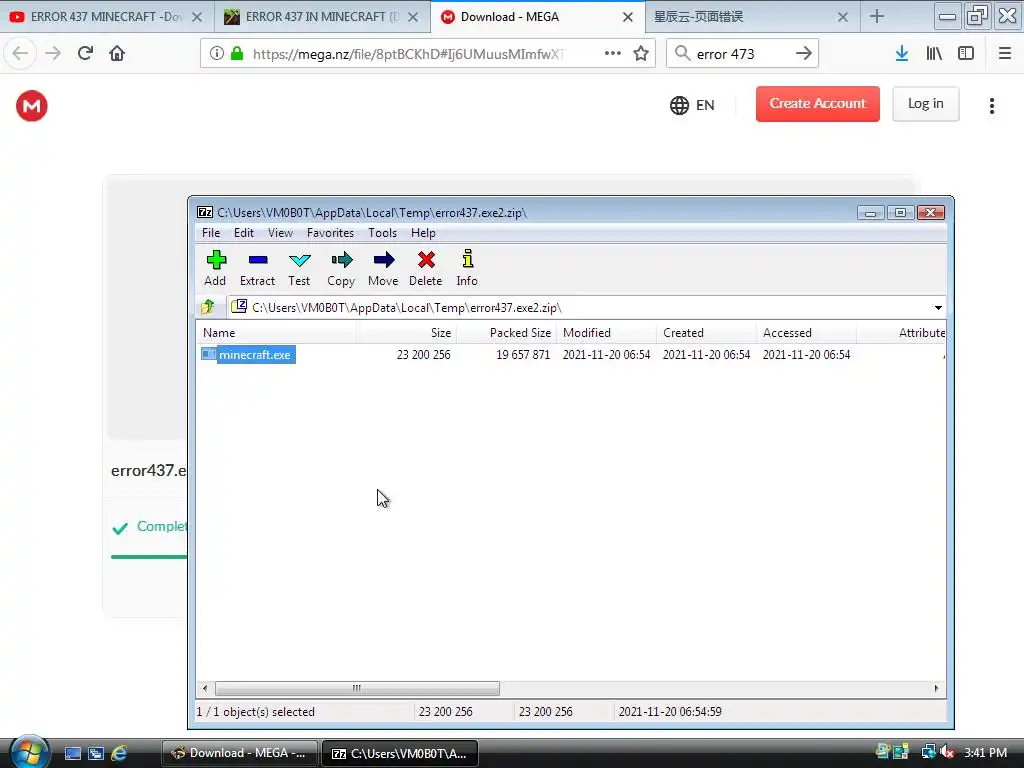Open the Firefox hamburger menu

1005,54
